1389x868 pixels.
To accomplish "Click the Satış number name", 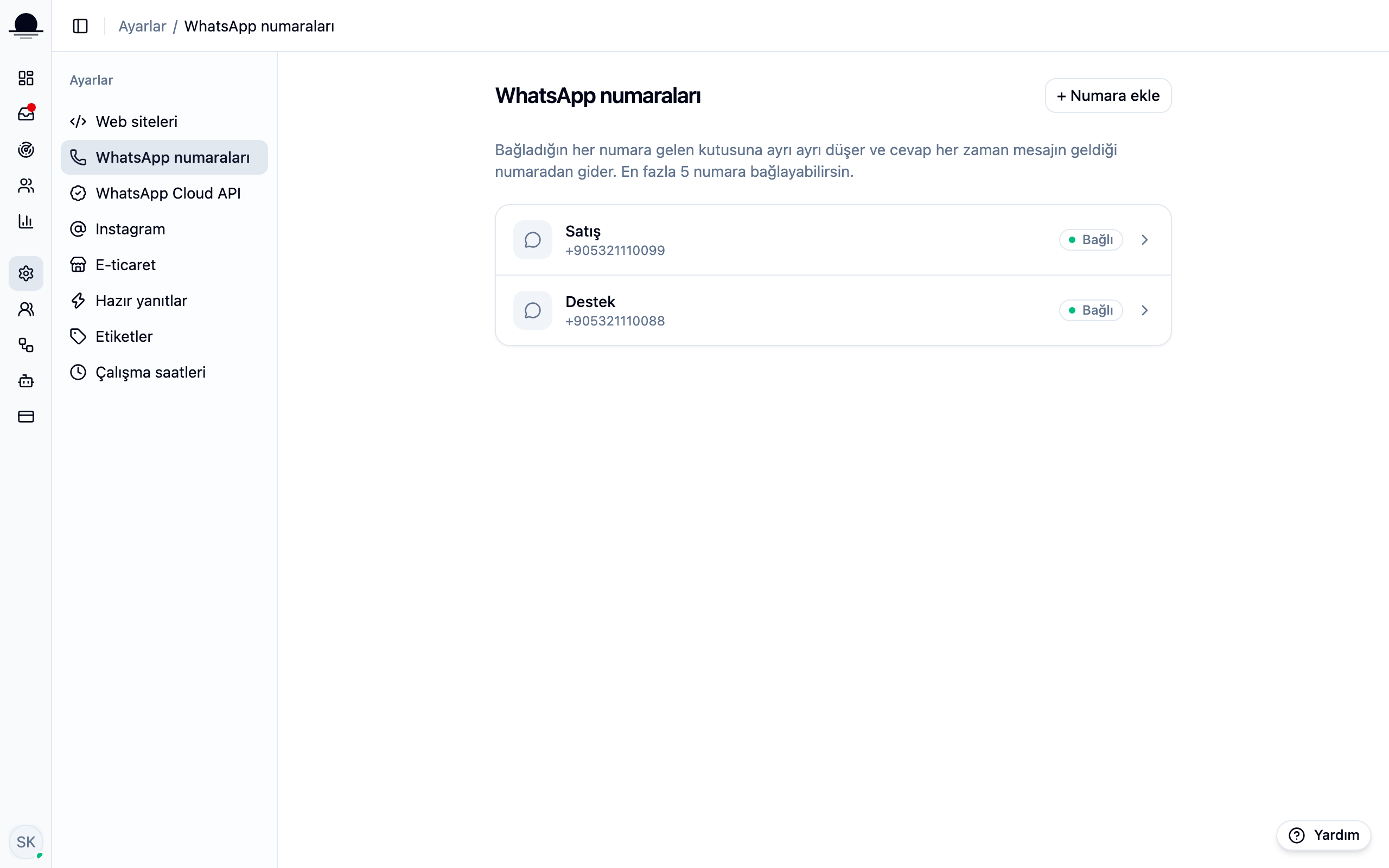I will pos(583,231).
